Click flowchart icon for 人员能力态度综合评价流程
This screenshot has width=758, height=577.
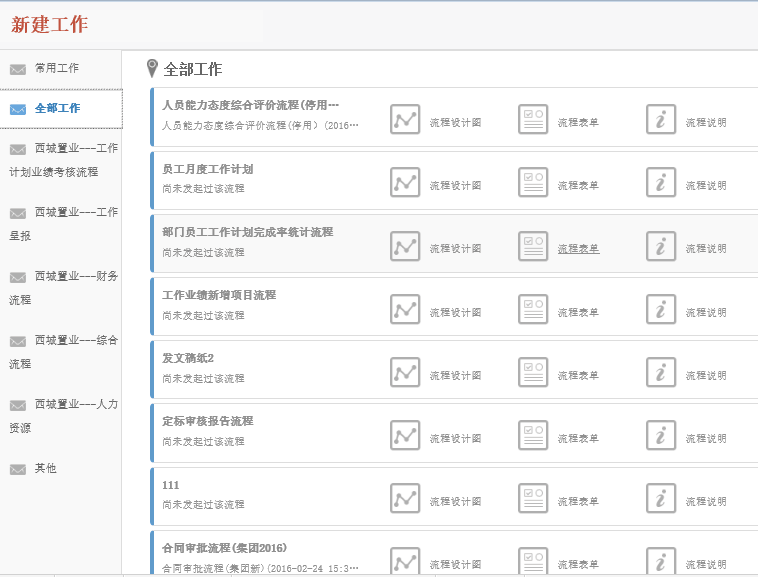pos(404,120)
